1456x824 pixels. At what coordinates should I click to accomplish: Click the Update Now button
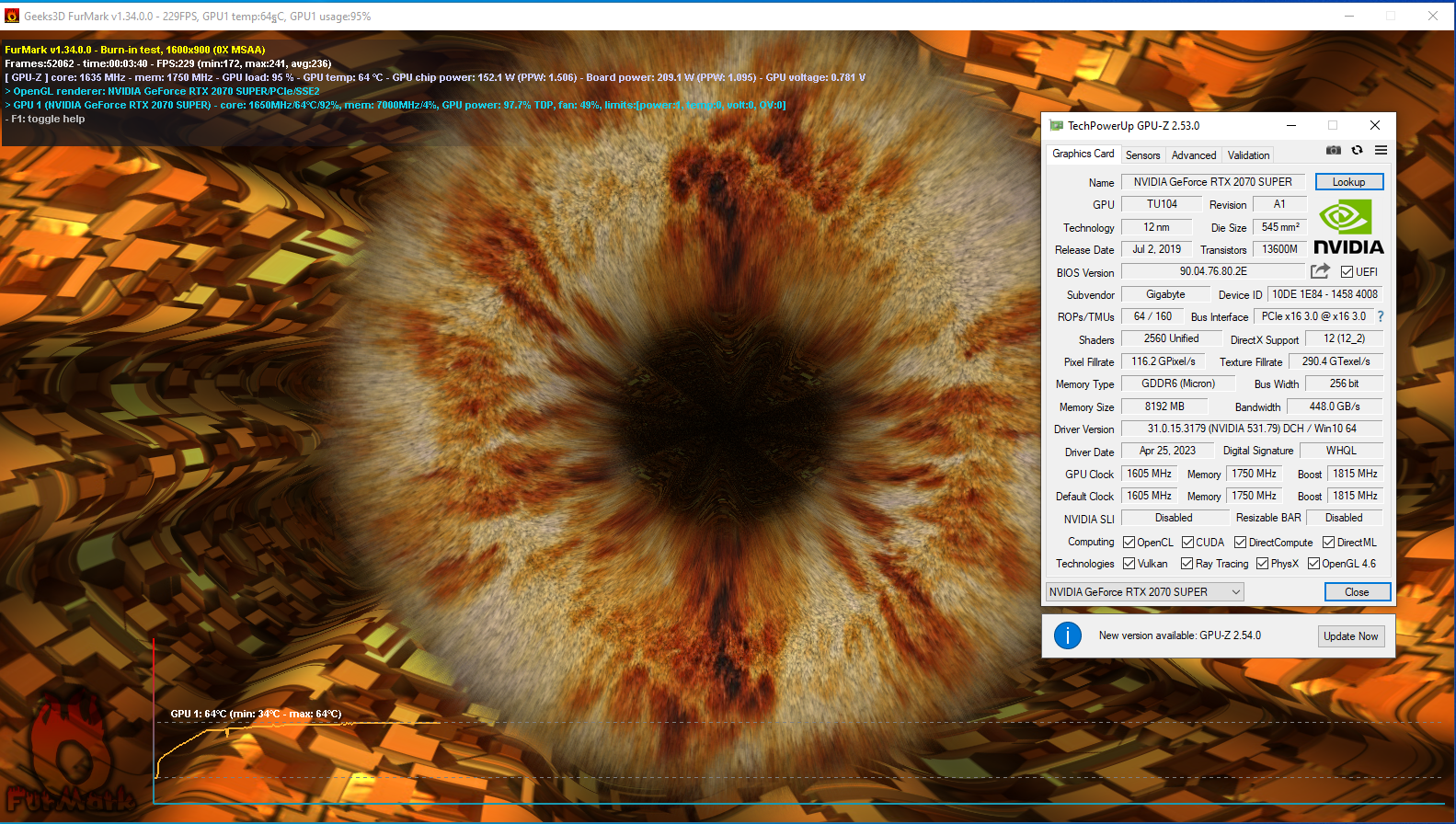[x=1350, y=636]
